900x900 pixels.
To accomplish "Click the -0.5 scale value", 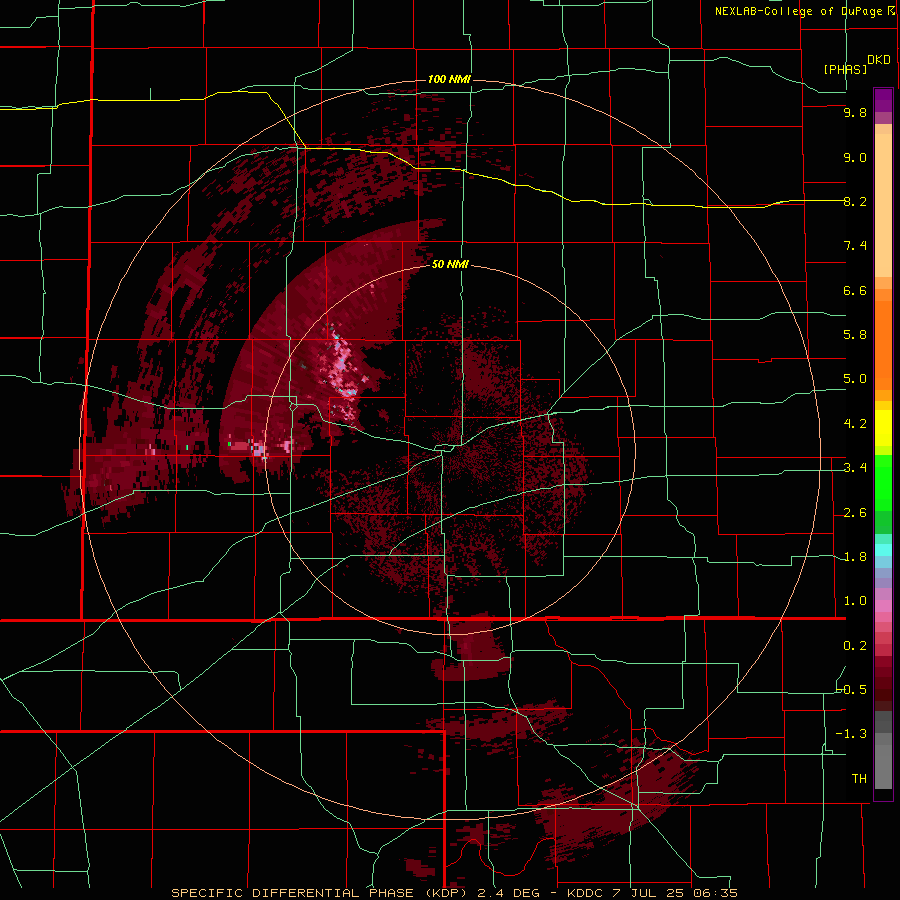I will pos(852,690).
